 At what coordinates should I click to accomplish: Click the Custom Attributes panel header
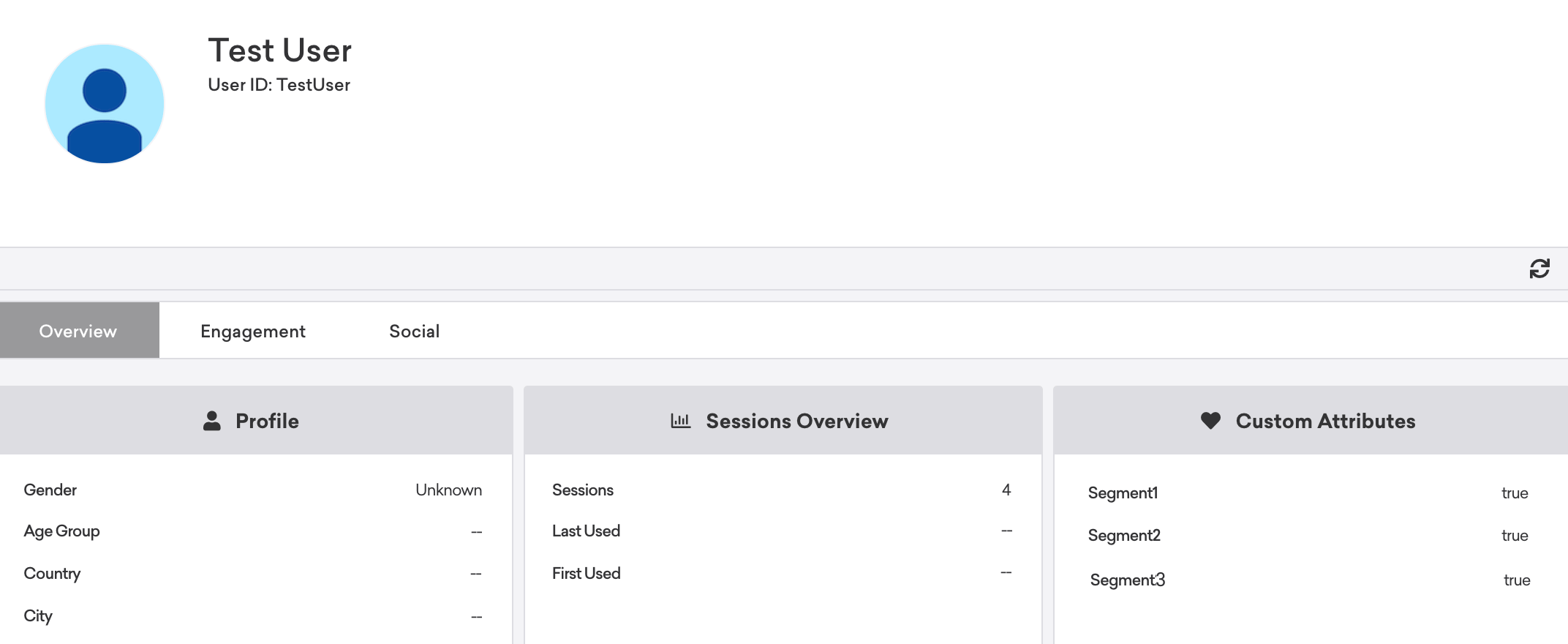pyautogui.click(x=1324, y=421)
